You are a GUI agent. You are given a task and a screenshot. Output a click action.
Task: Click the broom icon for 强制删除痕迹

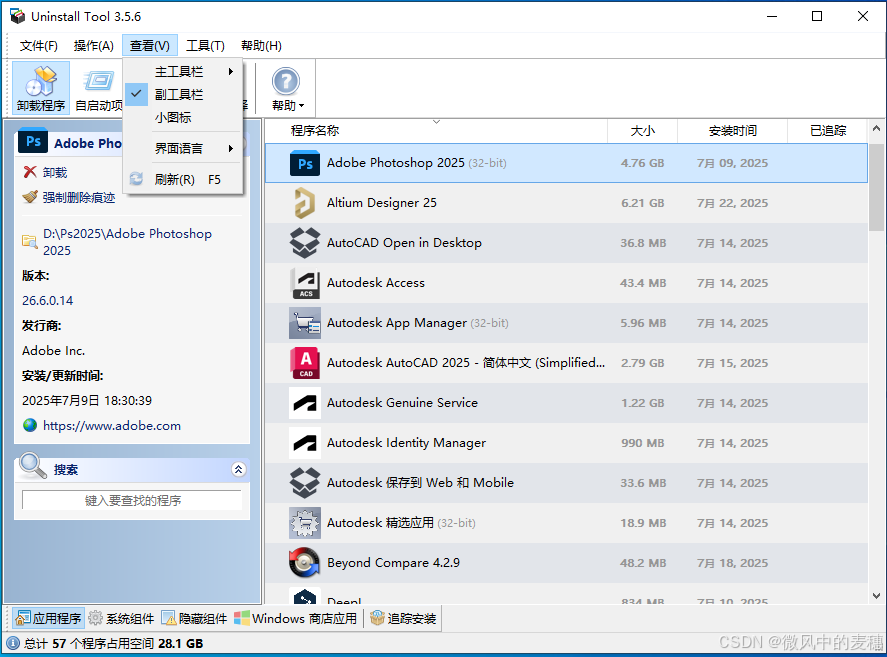30,197
